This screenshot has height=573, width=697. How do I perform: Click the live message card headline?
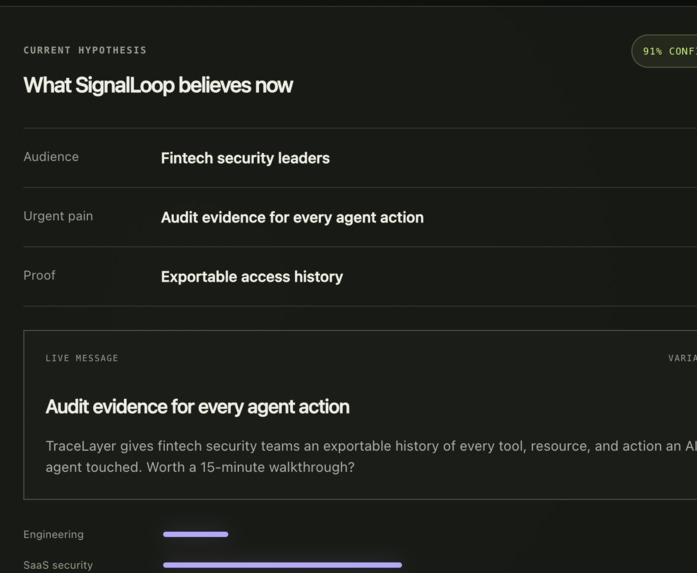click(x=198, y=407)
